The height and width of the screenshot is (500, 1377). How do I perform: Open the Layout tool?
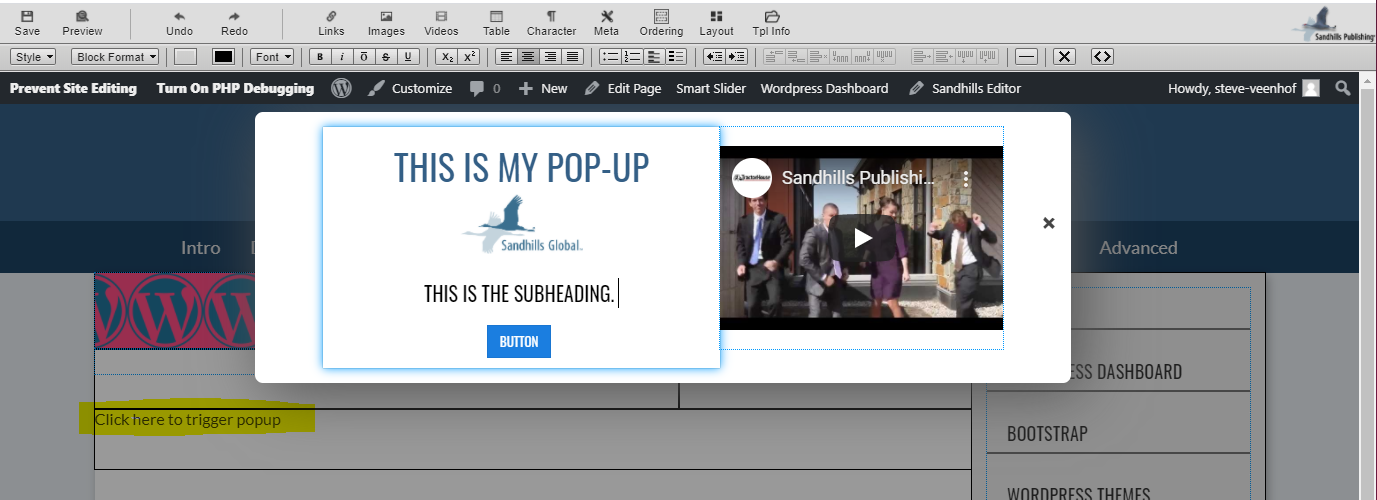point(716,23)
